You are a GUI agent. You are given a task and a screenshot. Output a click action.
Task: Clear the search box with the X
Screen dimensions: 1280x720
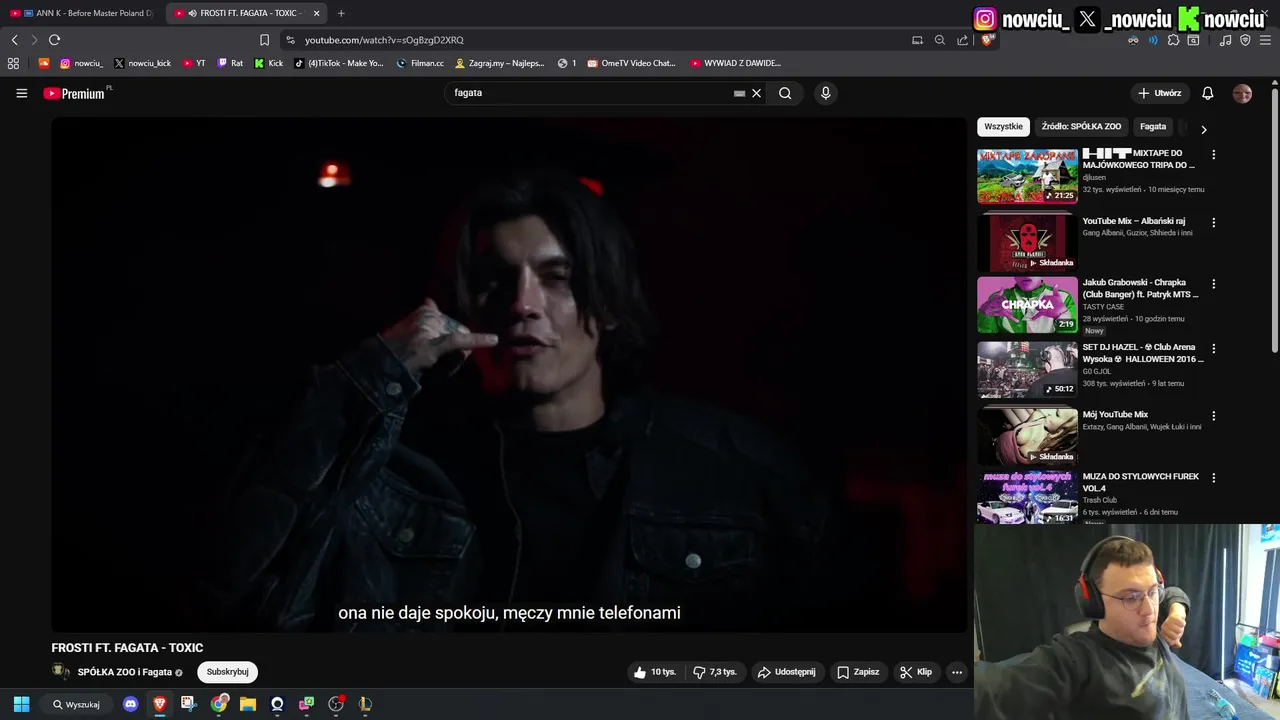point(756,93)
